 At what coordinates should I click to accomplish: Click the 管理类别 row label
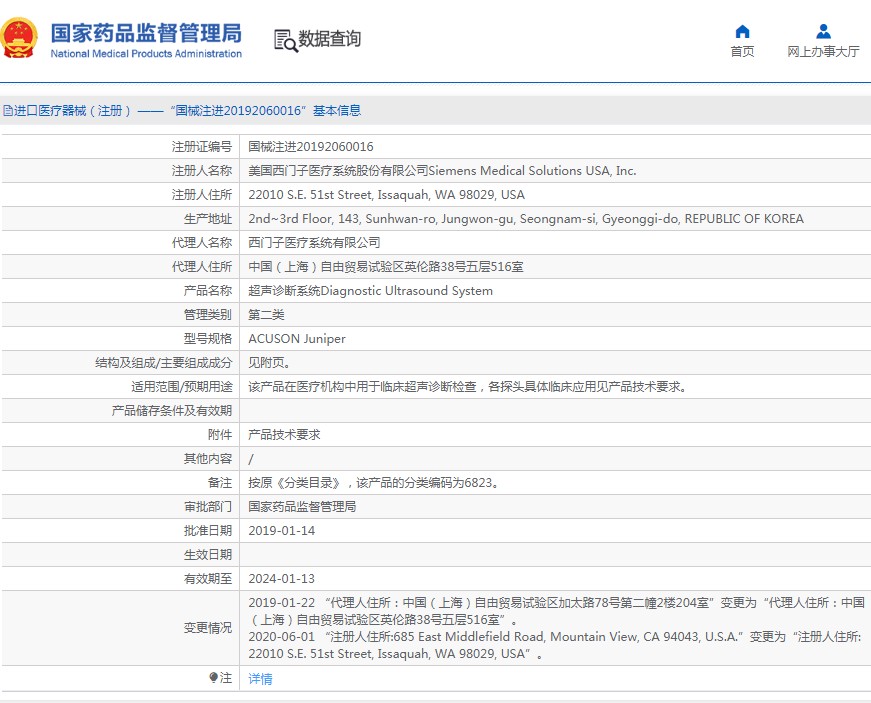coord(208,315)
